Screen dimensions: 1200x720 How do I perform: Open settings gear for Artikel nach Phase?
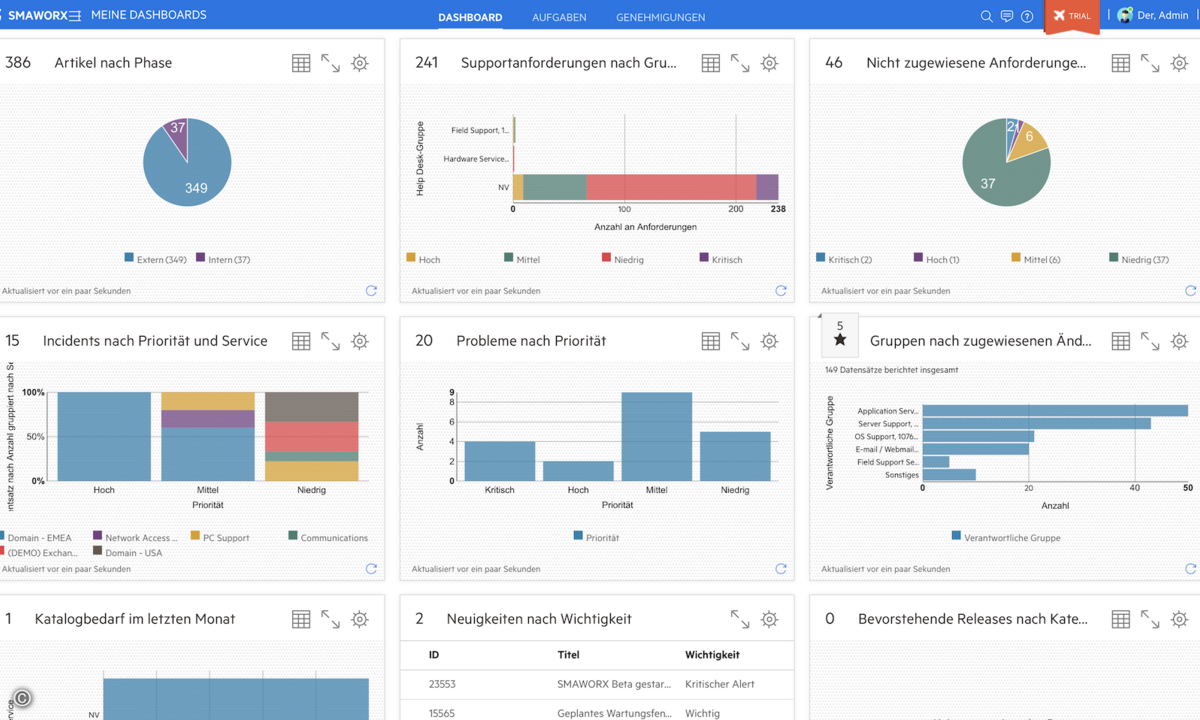coord(360,63)
